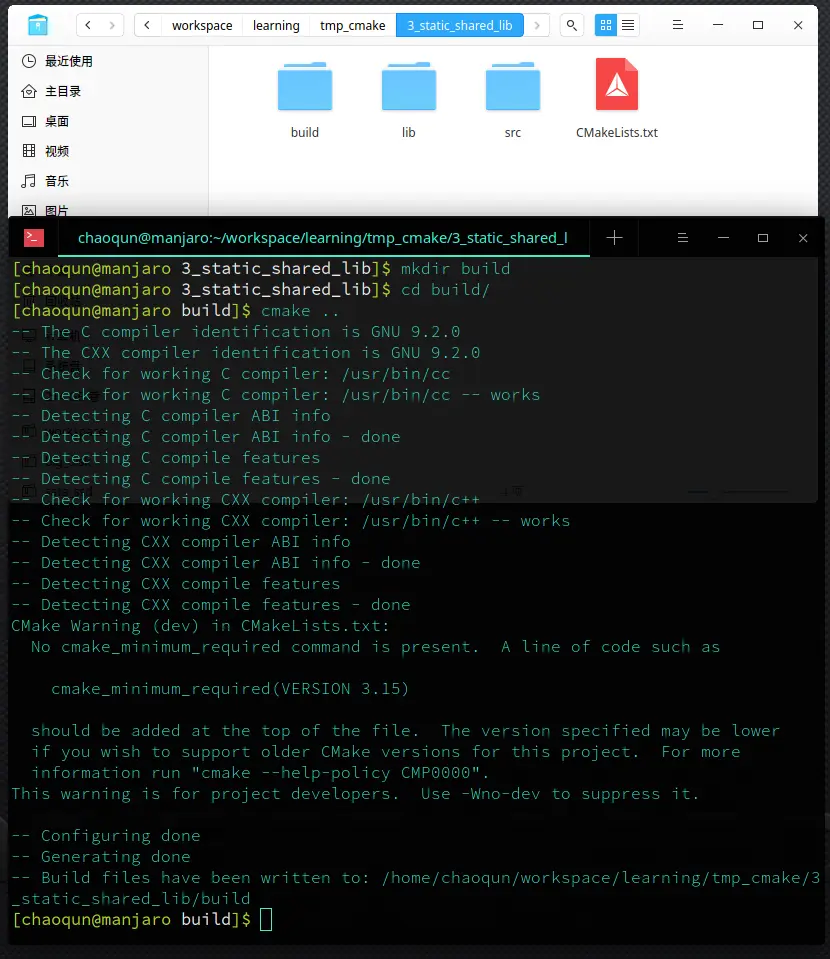Close the file manager window
Screen dimensions: 830x959
click(798, 25)
